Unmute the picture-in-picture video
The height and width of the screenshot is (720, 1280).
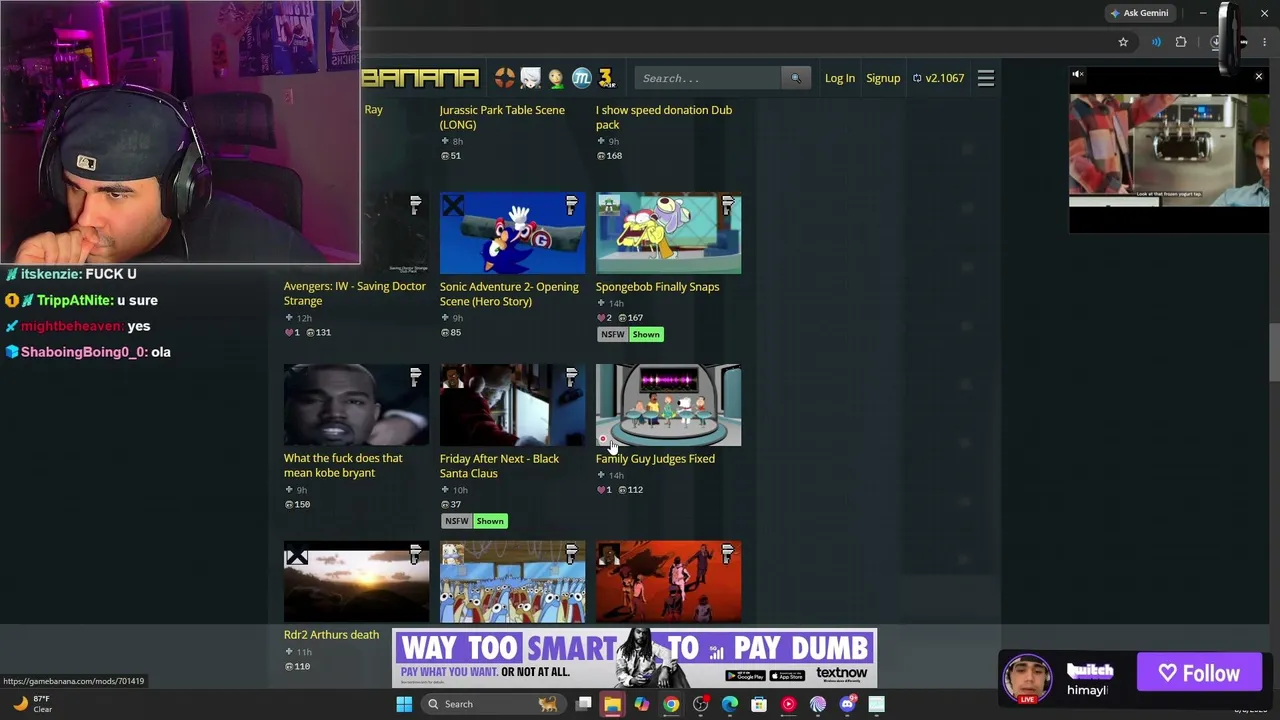(x=1078, y=75)
